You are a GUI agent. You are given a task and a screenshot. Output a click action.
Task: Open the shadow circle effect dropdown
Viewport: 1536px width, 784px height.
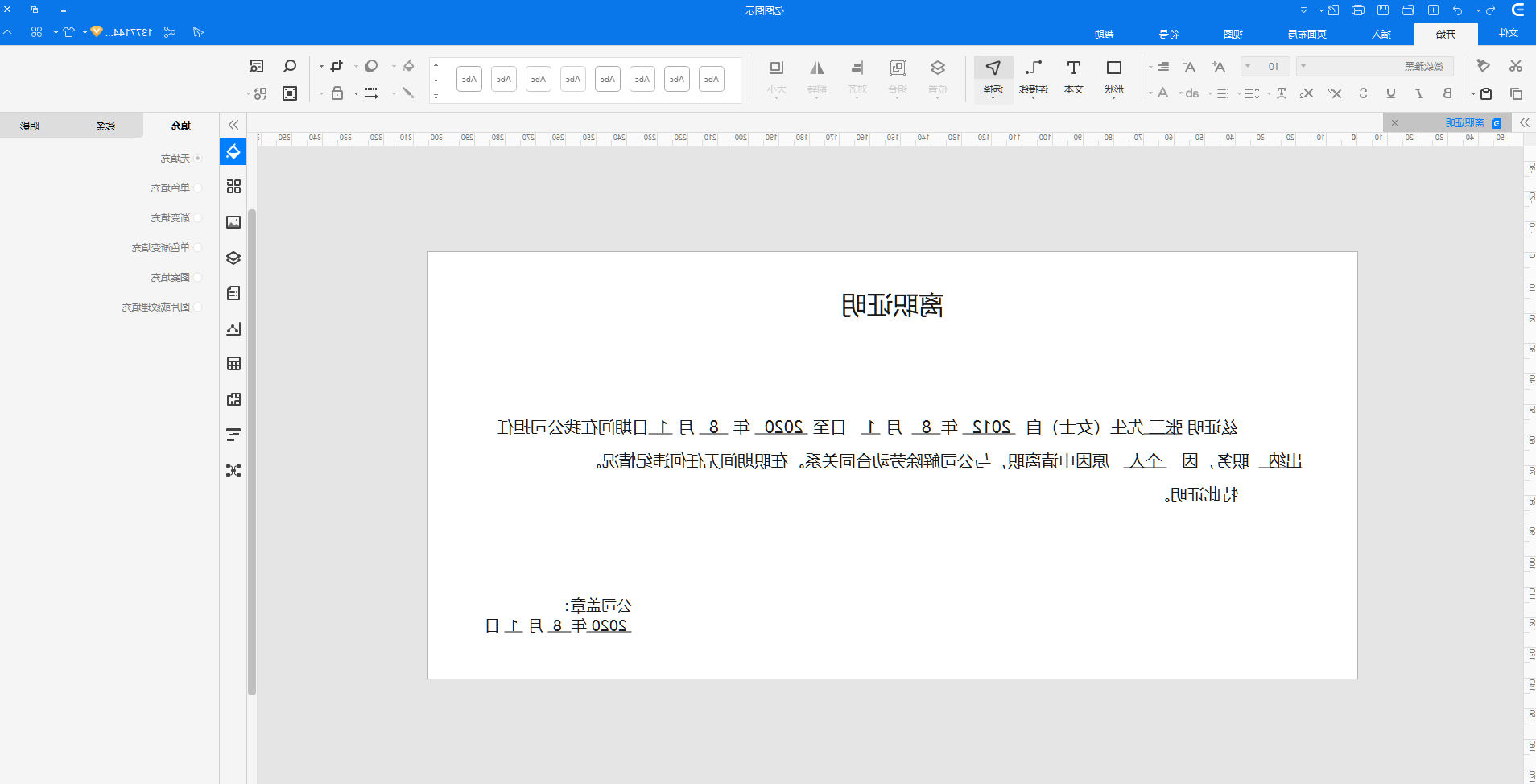(366, 66)
